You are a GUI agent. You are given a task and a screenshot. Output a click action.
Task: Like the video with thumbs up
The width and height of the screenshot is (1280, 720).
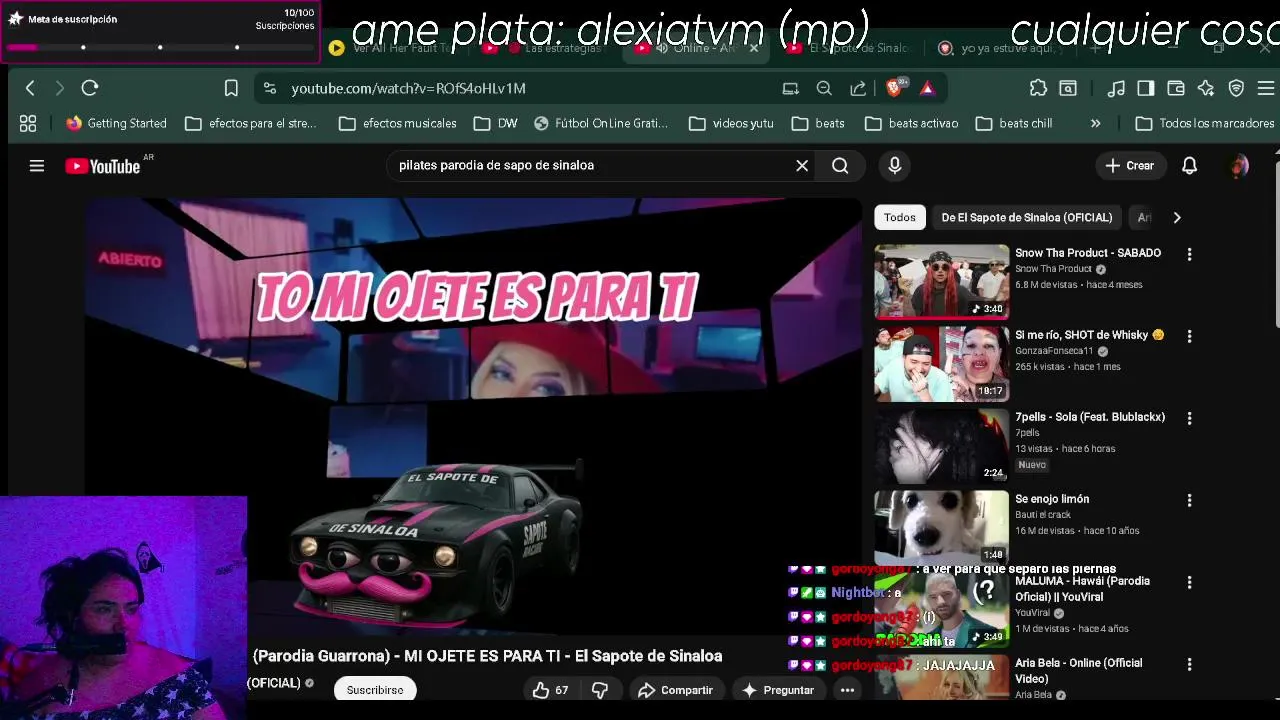click(550, 690)
